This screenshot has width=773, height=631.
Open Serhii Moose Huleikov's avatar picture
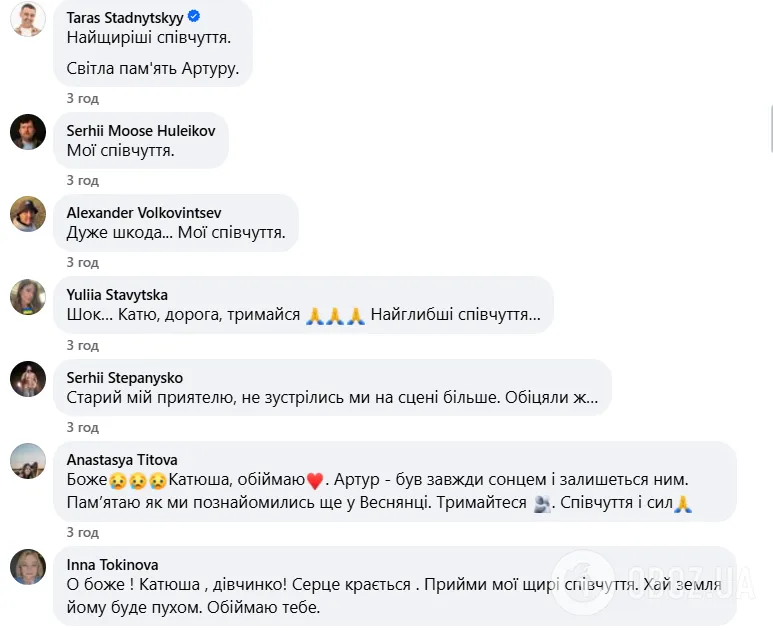pyautogui.click(x=28, y=132)
